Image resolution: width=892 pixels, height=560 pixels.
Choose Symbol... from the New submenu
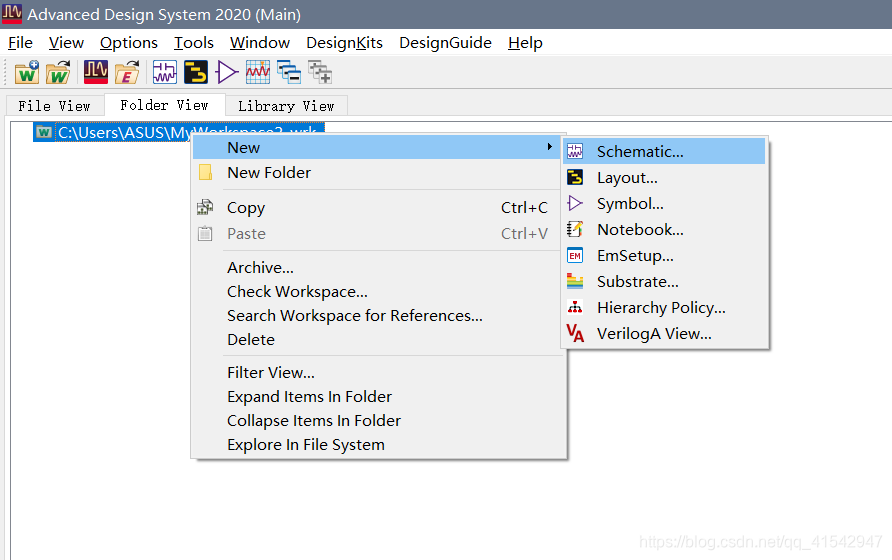coord(664,203)
